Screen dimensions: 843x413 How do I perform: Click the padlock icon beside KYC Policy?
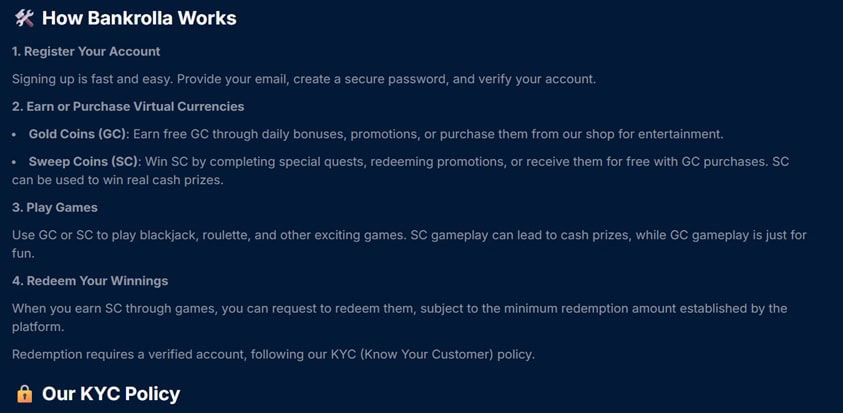pos(24,394)
